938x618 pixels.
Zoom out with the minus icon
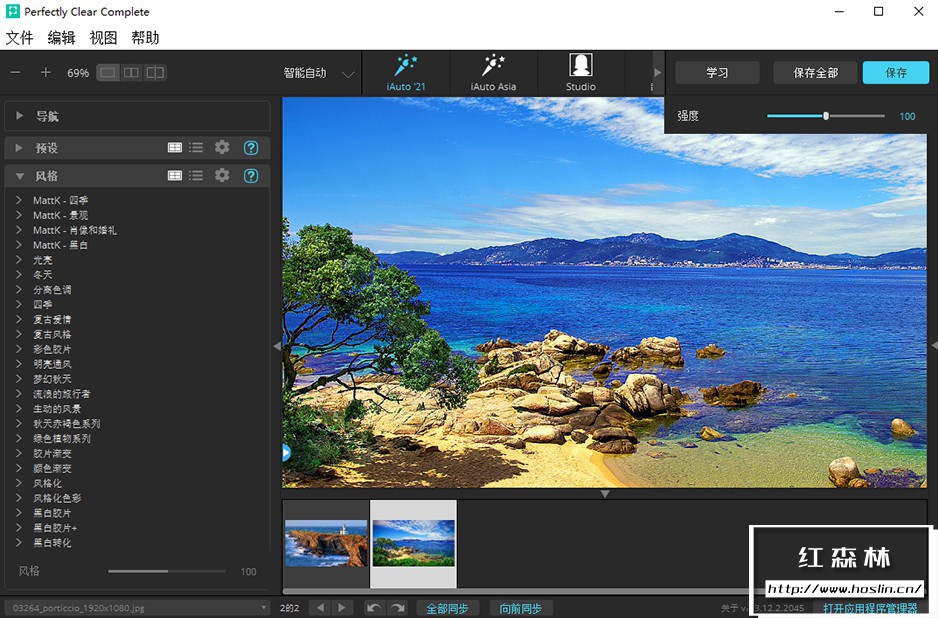tap(15, 73)
